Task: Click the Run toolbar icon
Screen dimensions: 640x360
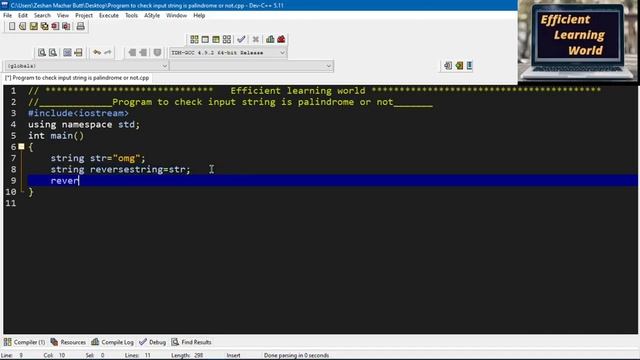Action: tap(205, 39)
